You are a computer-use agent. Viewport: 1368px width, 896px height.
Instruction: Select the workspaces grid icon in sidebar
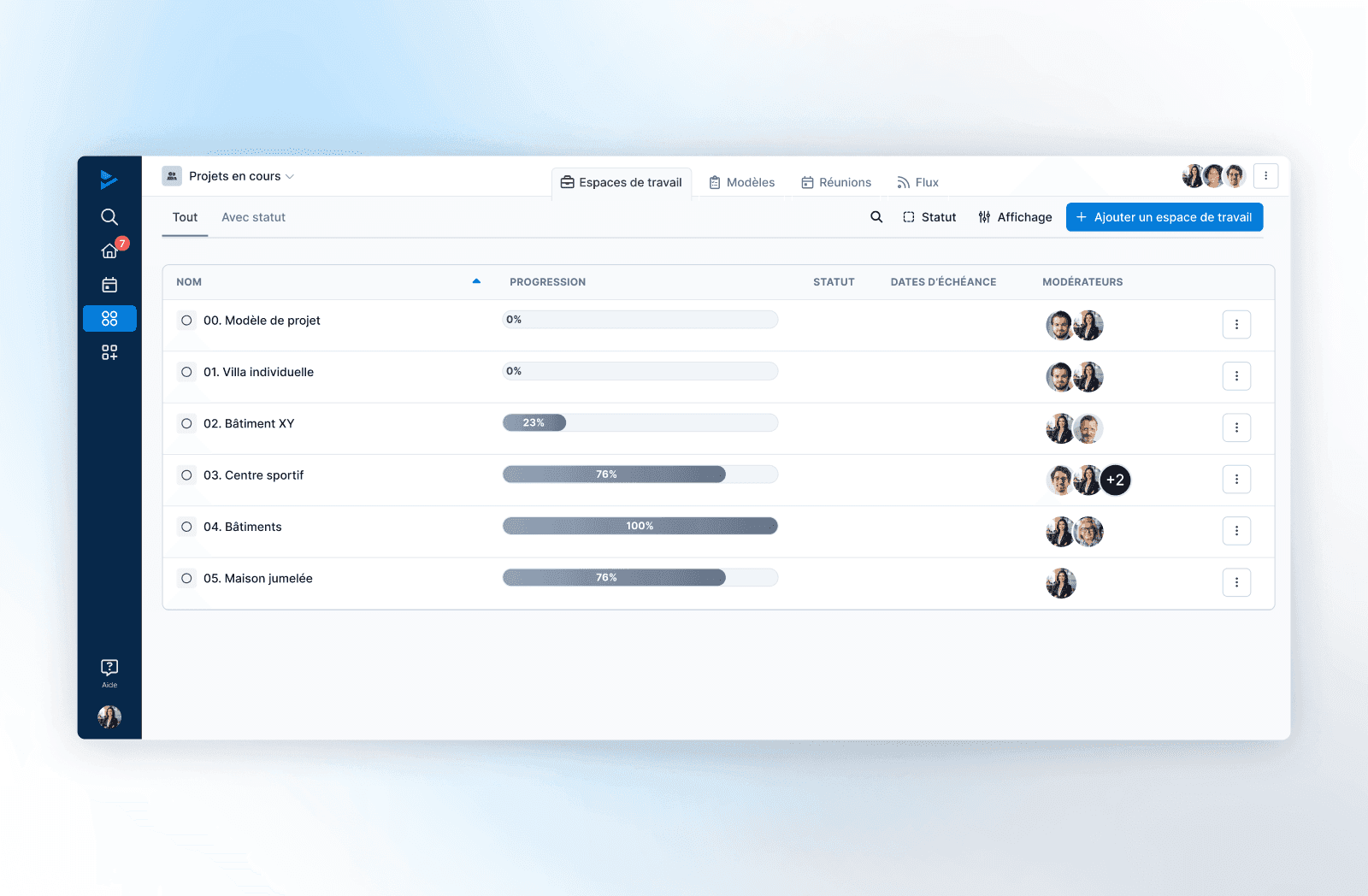109,319
